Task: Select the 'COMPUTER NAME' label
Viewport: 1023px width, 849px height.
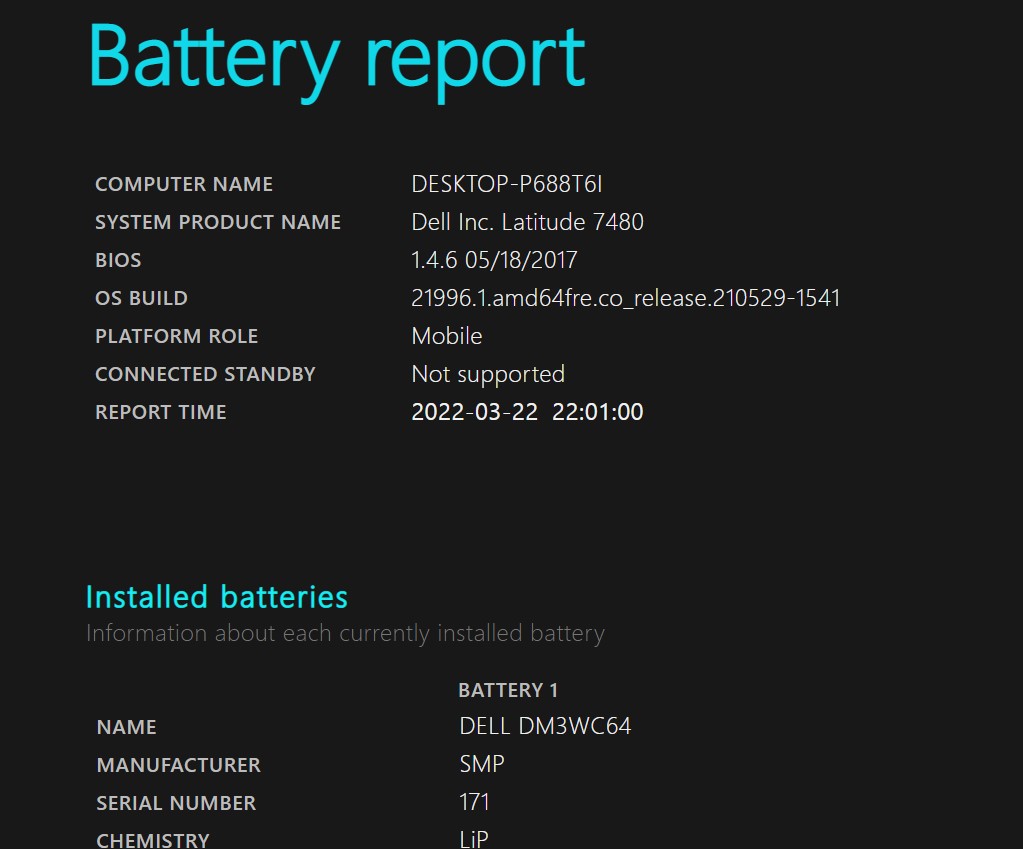Action: (x=184, y=185)
